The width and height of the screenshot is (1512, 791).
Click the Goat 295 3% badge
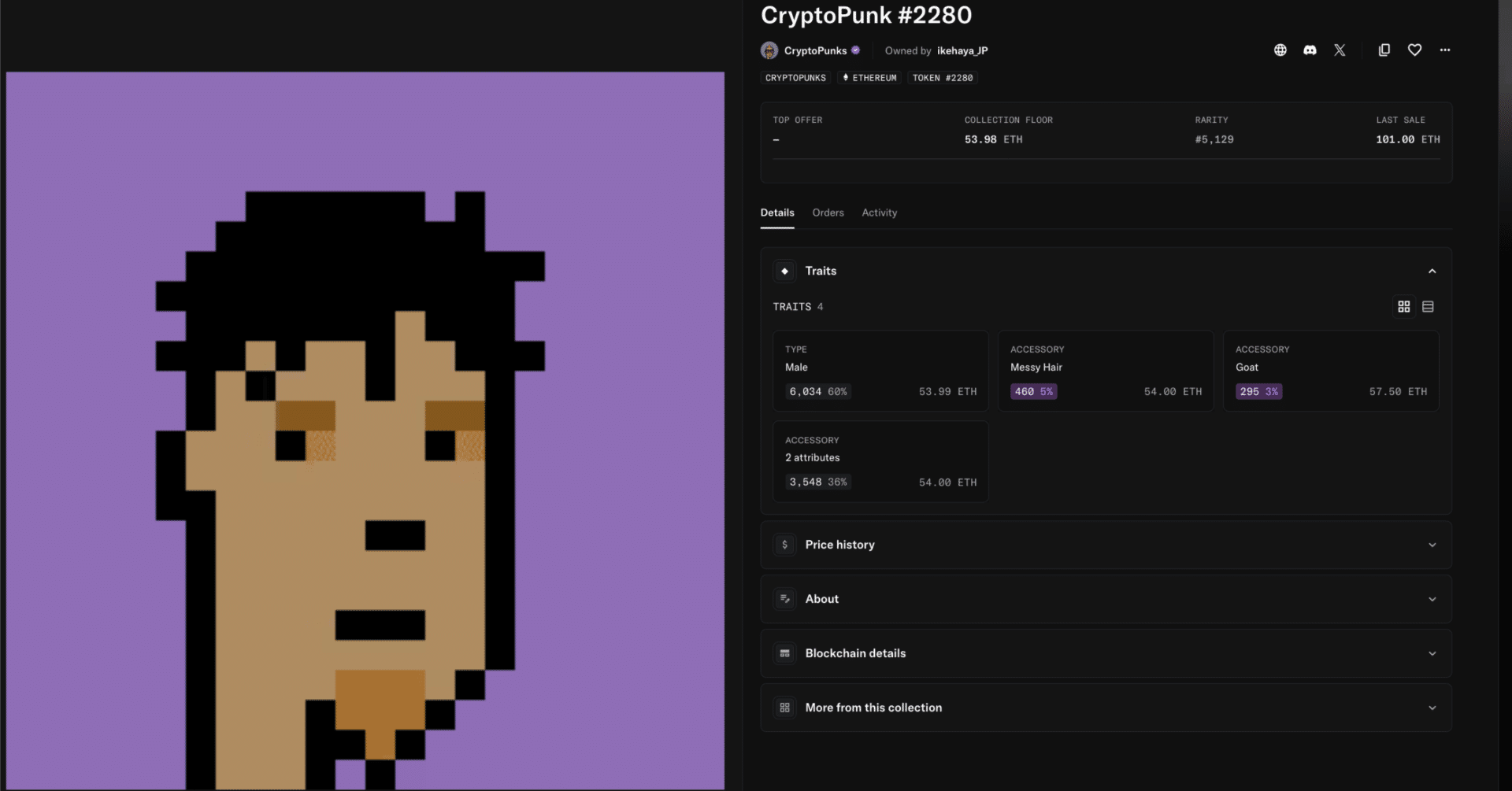click(1259, 392)
